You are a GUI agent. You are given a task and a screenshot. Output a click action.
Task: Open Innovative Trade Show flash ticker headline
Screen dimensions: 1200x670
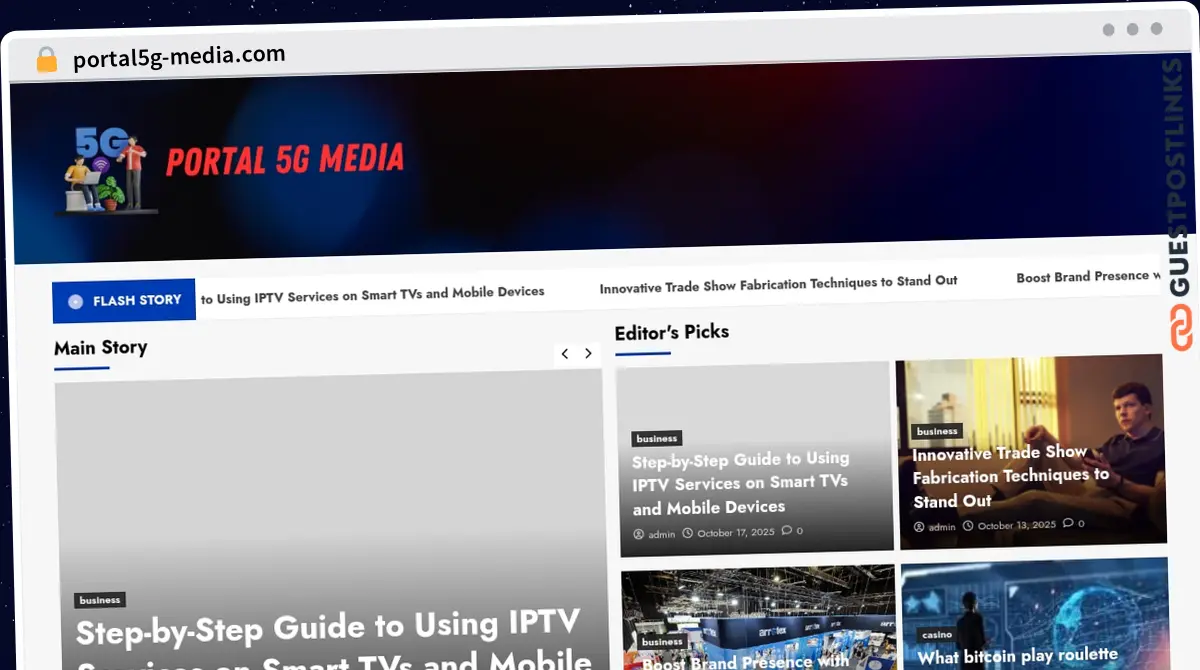coord(778,285)
